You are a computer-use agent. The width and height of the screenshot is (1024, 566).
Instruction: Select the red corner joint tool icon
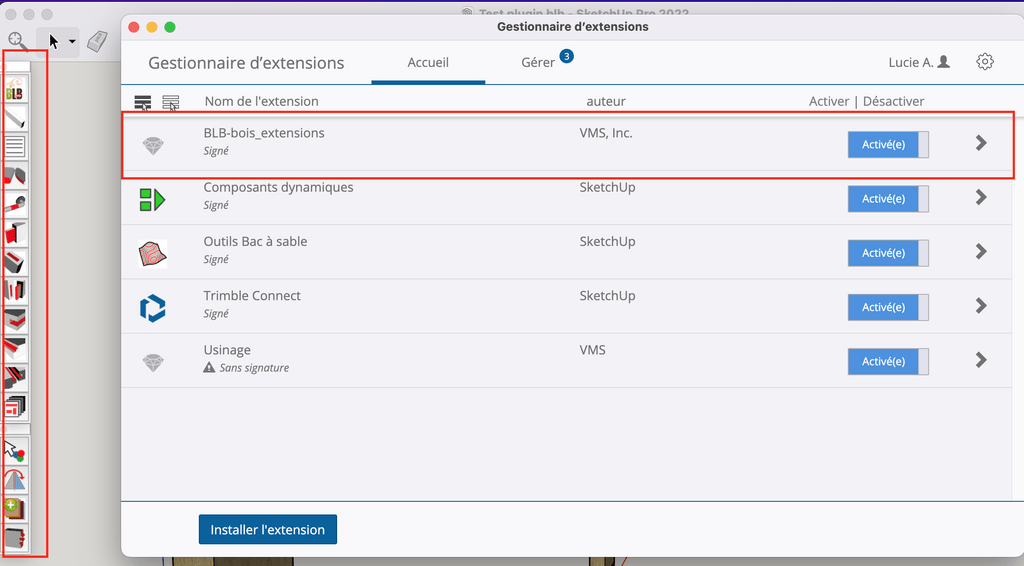[15, 232]
